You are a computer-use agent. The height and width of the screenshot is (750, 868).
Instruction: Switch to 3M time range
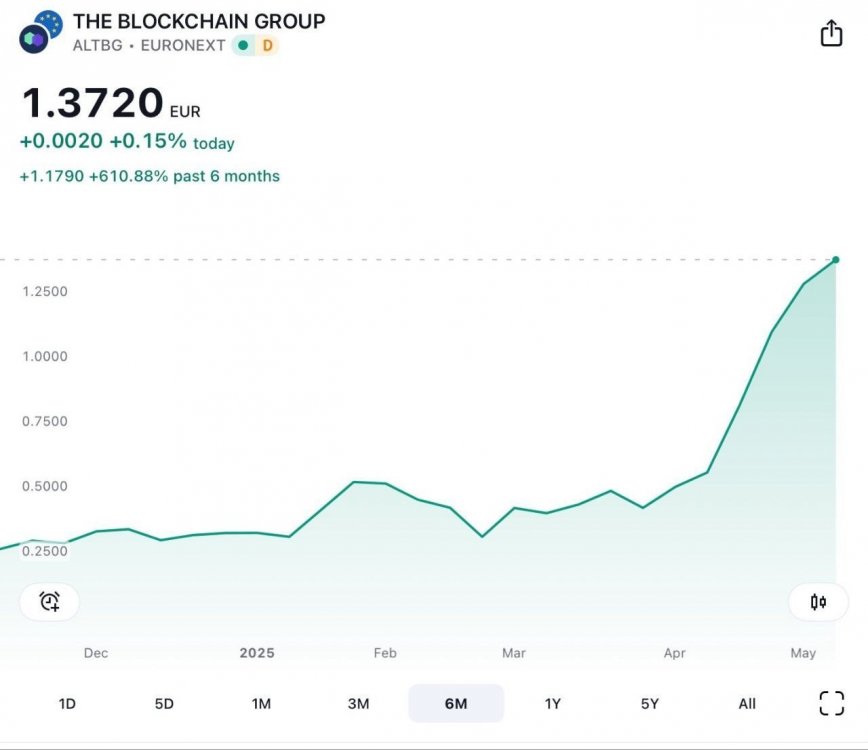point(358,704)
